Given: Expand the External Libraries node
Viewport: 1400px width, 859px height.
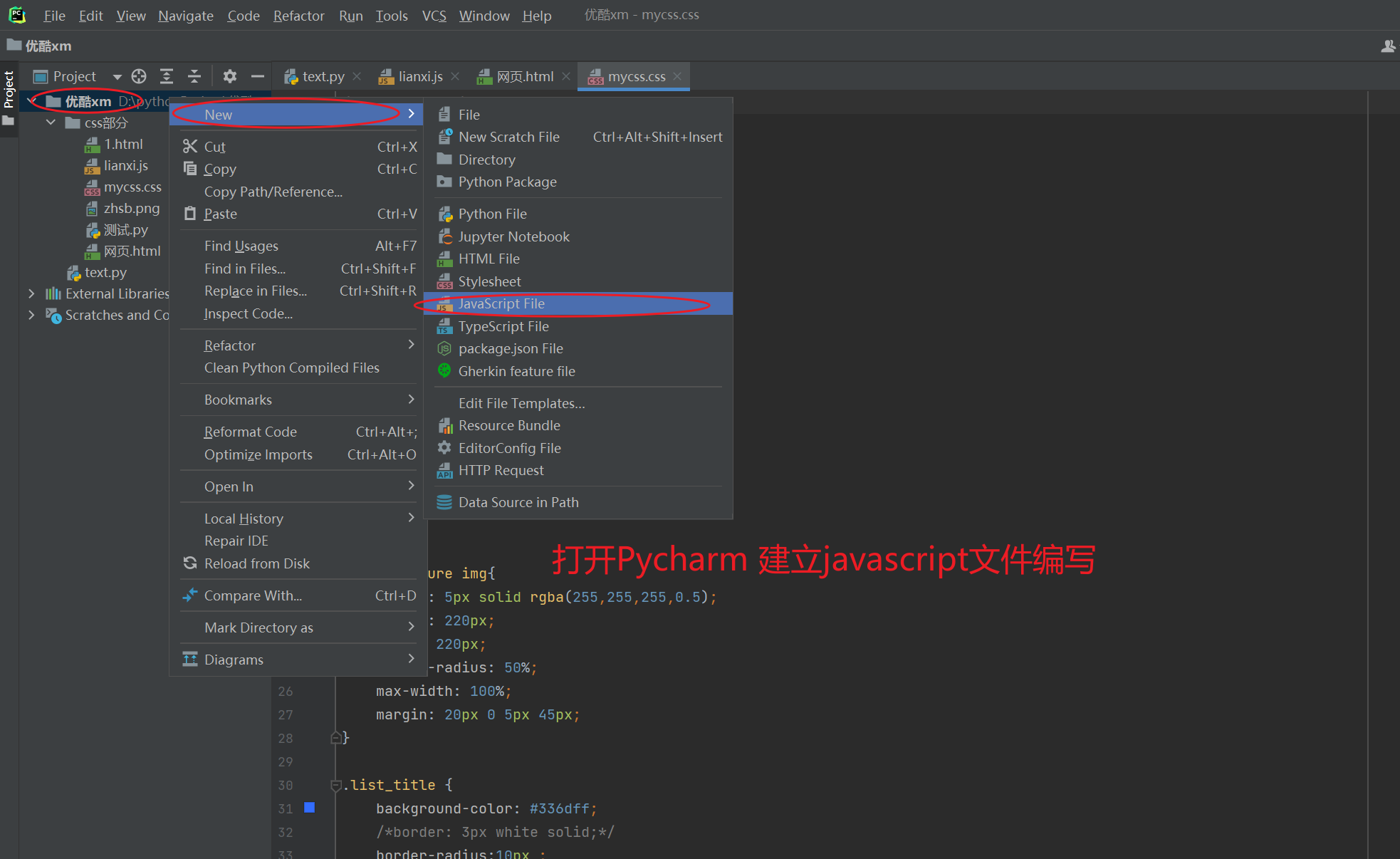Looking at the screenshot, I should [31, 293].
